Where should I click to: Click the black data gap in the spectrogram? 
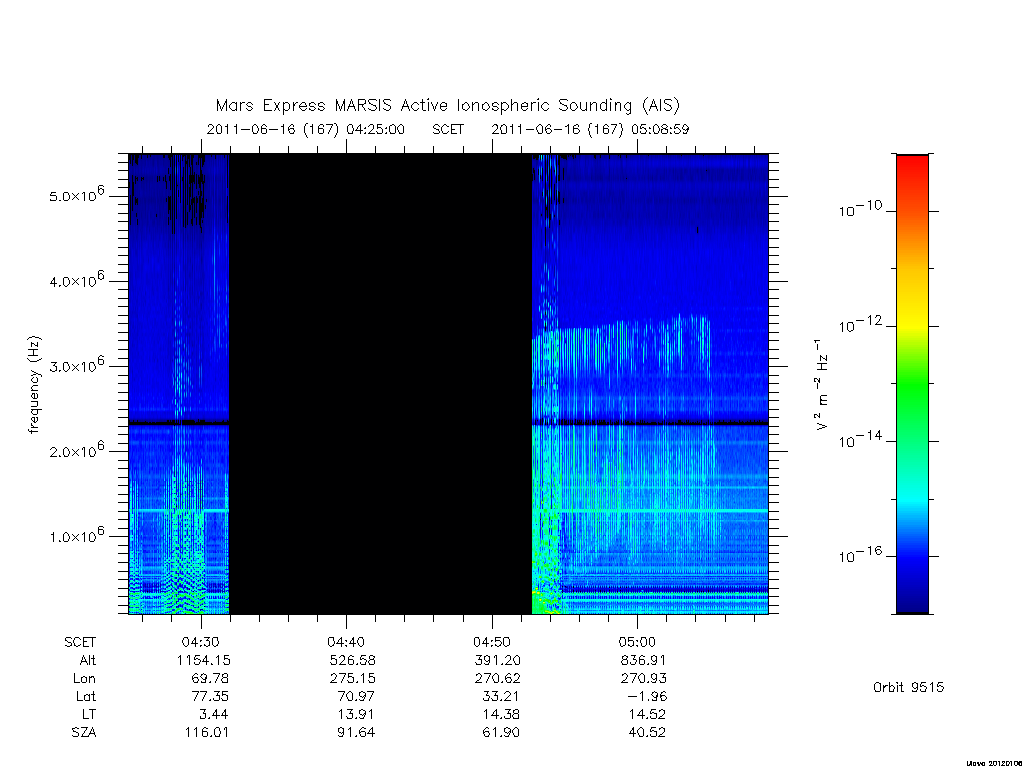pos(381,384)
